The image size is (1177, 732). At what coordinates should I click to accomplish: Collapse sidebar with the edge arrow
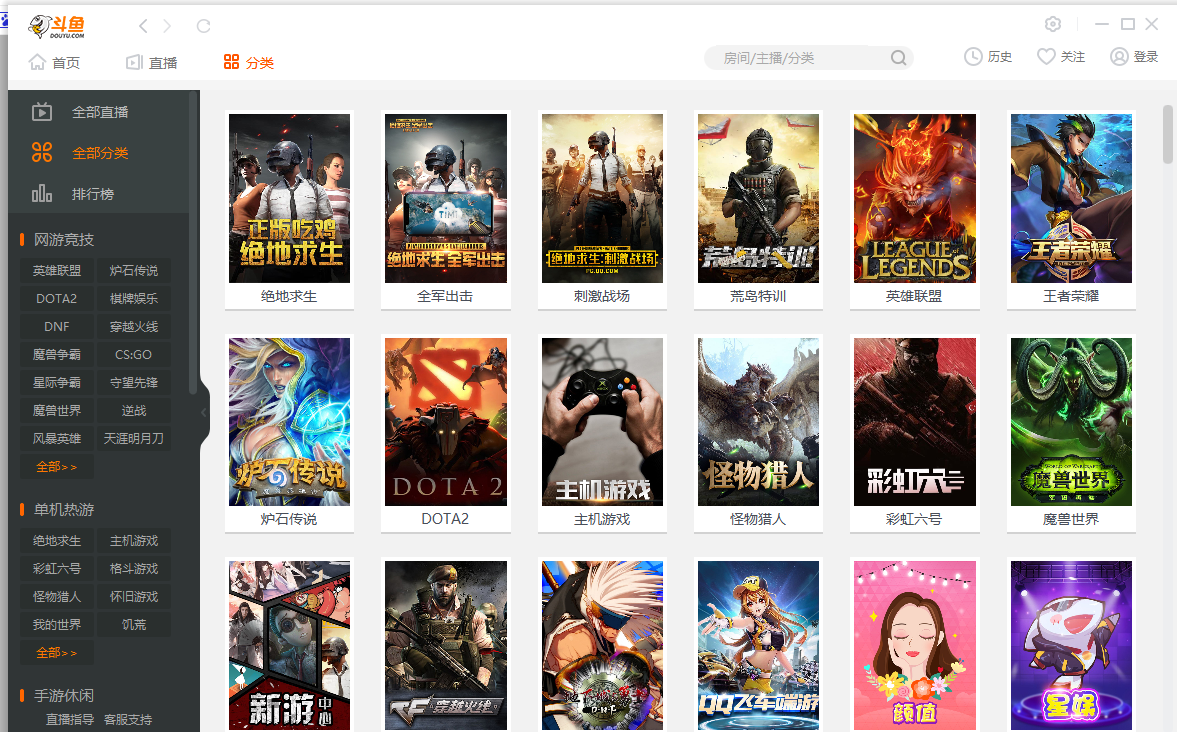(204, 412)
